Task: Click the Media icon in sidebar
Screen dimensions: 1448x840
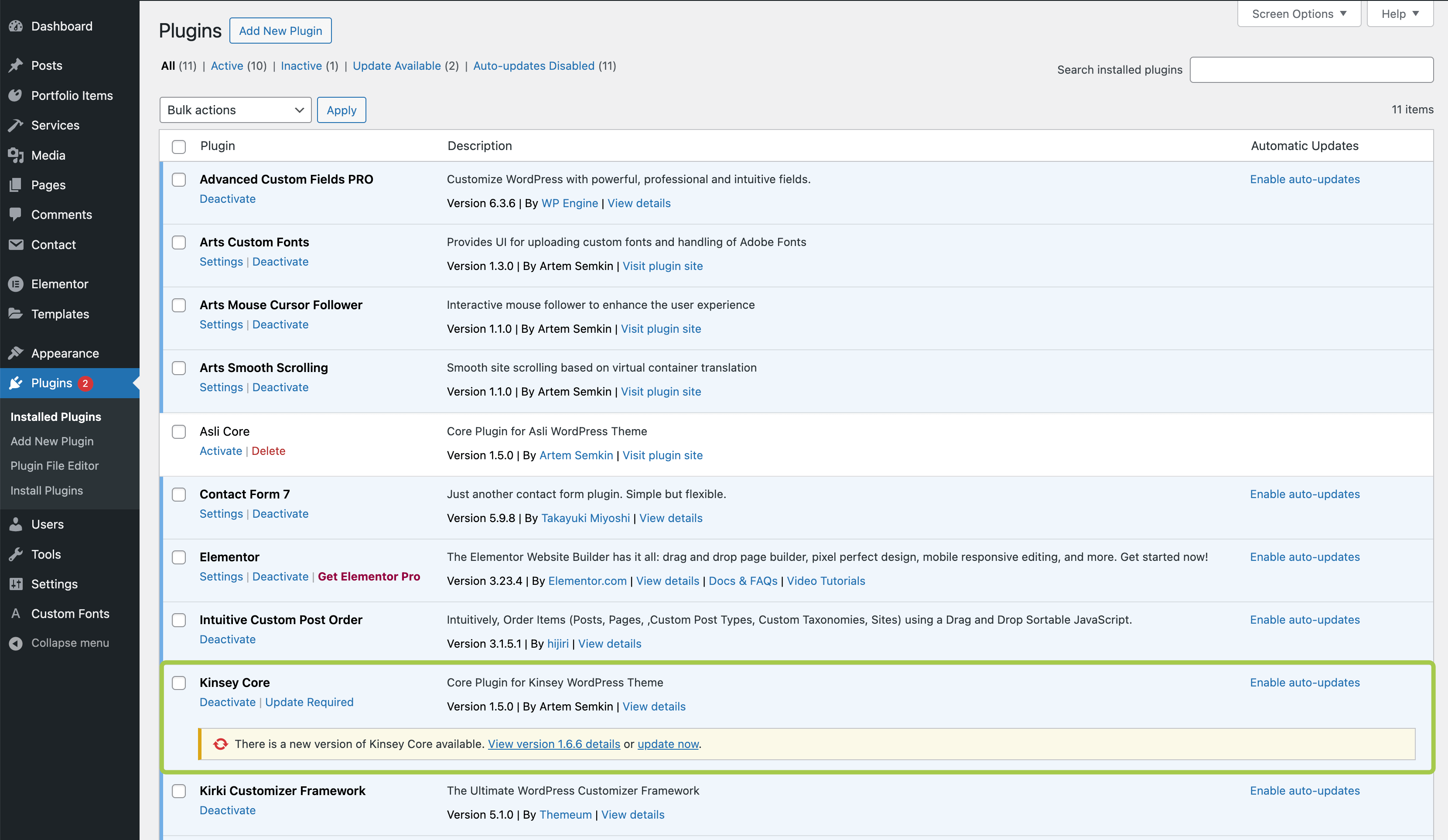Action: tap(16, 155)
